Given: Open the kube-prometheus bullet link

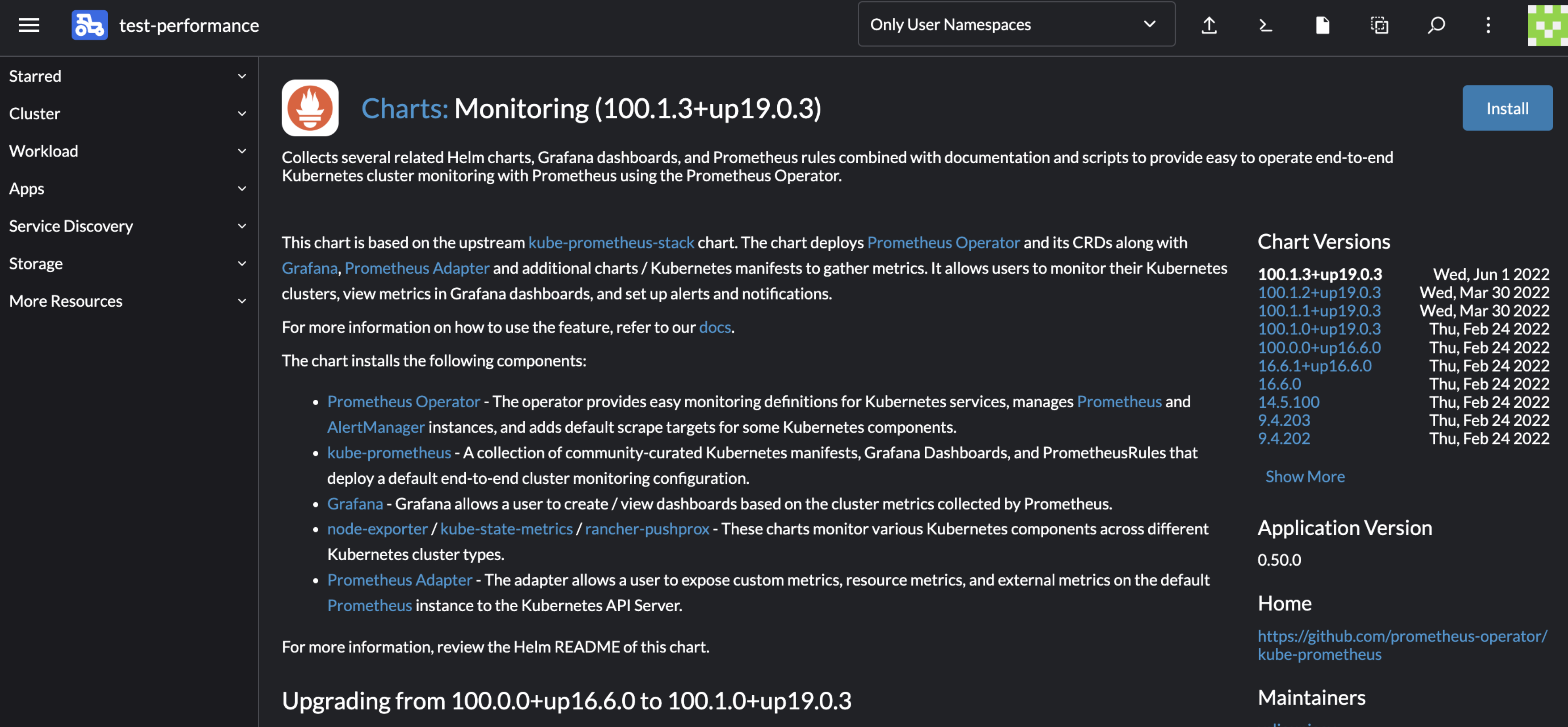Looking at the screenshot, I should coord(389,452).
